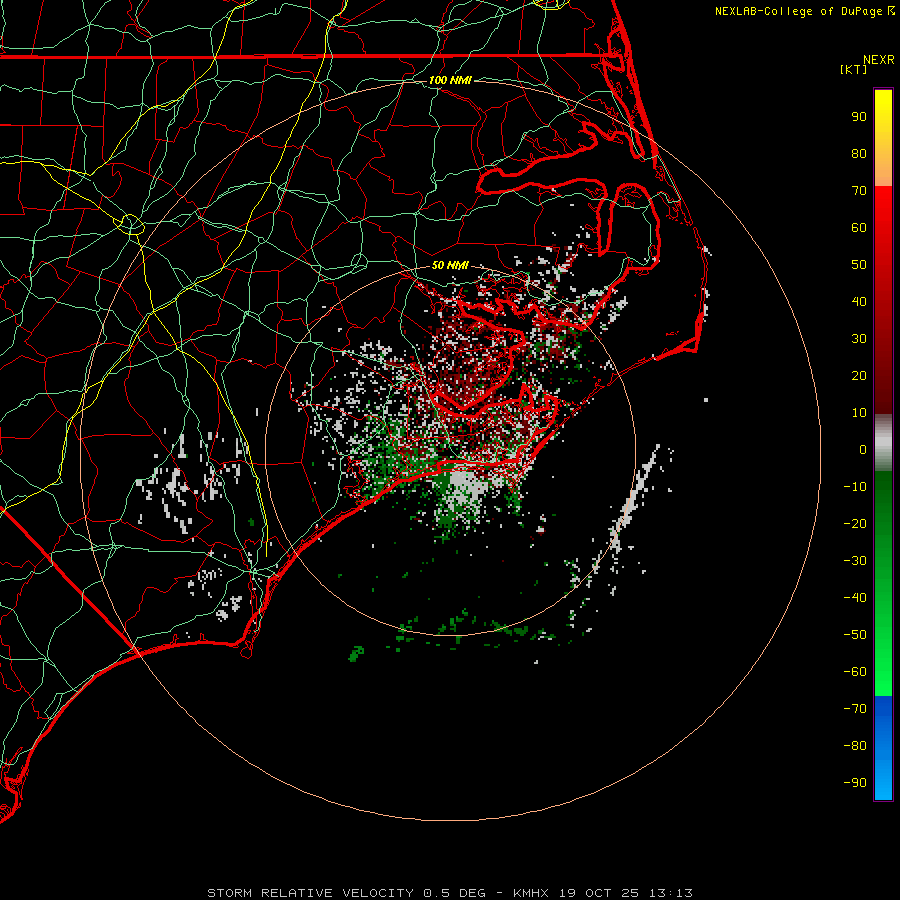Click the 0 value on the velocity scale
This screenshot has width=900, height=900.
click(863, 449)
